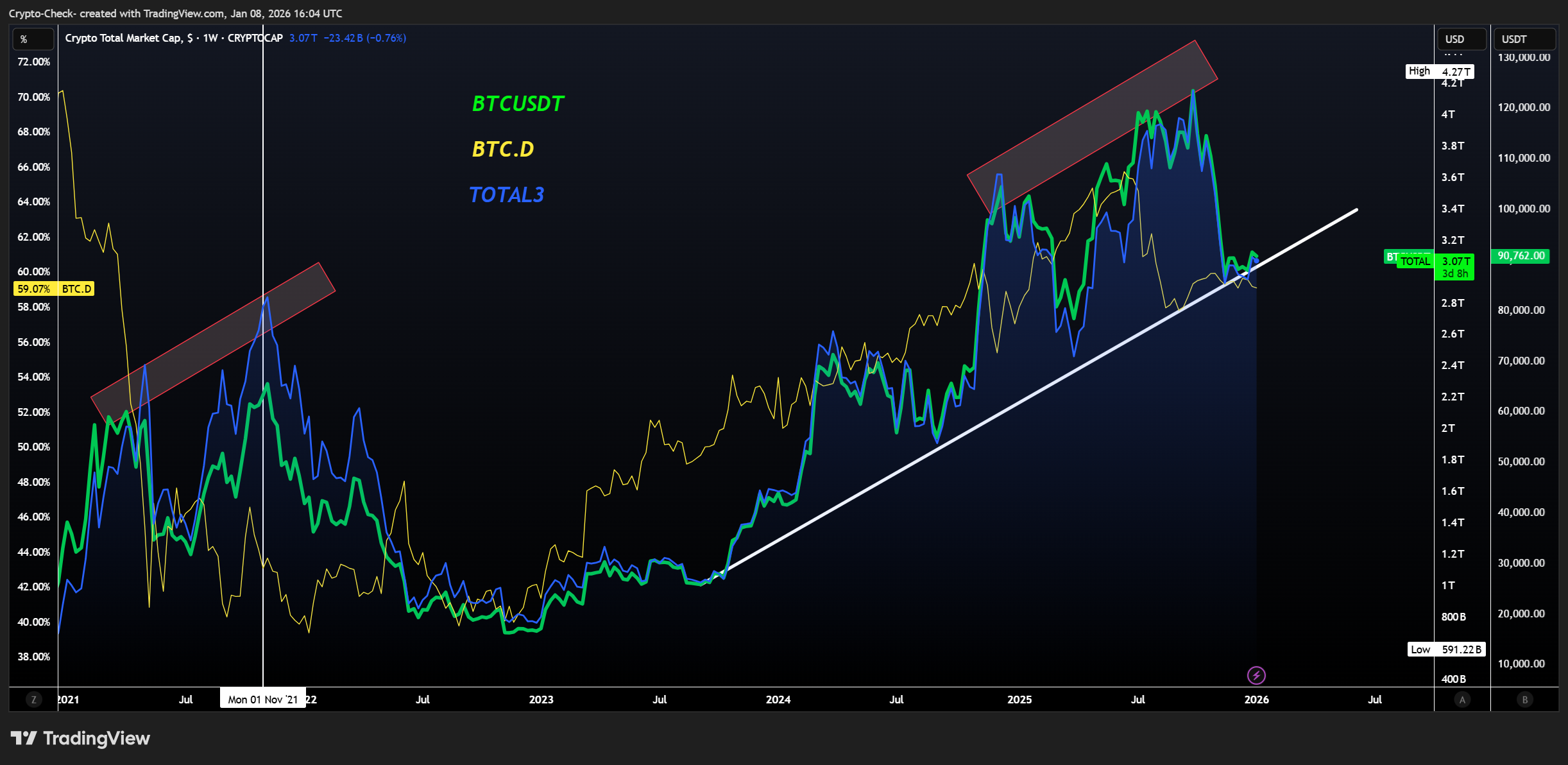The image size is (1568, 765).
Task: Click the 72.00% label on percent axis
Action: [33, 62]
